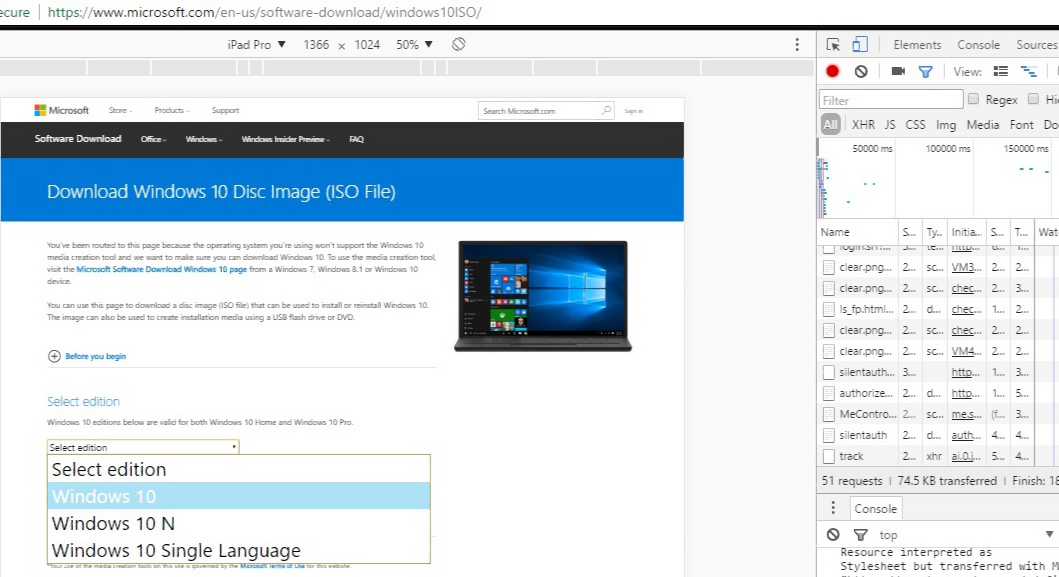Filter requests by CSS

click(x=915, y=124)
